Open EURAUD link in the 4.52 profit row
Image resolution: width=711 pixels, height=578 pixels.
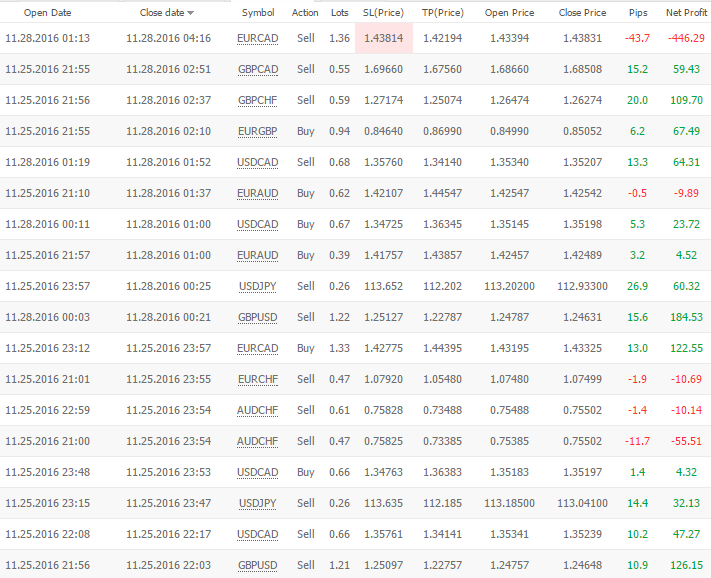coord(258,255)
